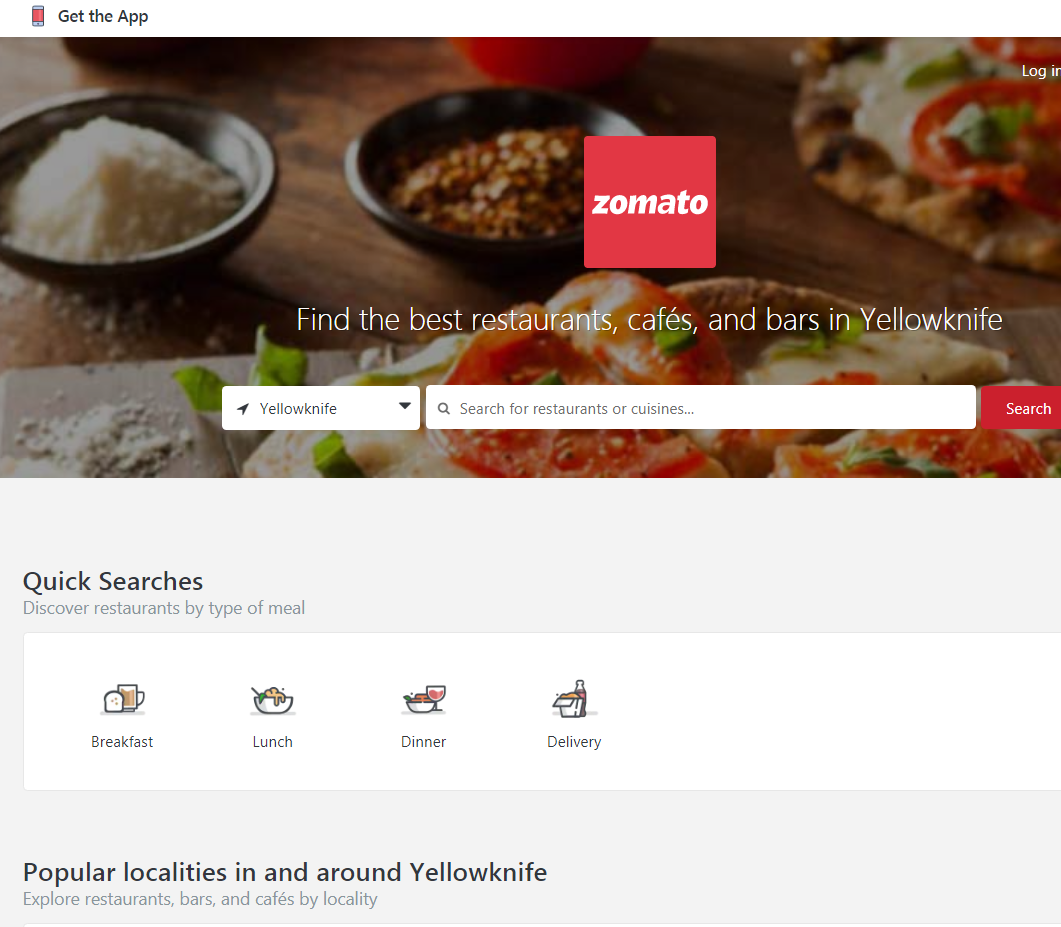This screenshot has height=927, width=1061.
Task: Click the red Zomato logo
Action: [x=650, y=202]
